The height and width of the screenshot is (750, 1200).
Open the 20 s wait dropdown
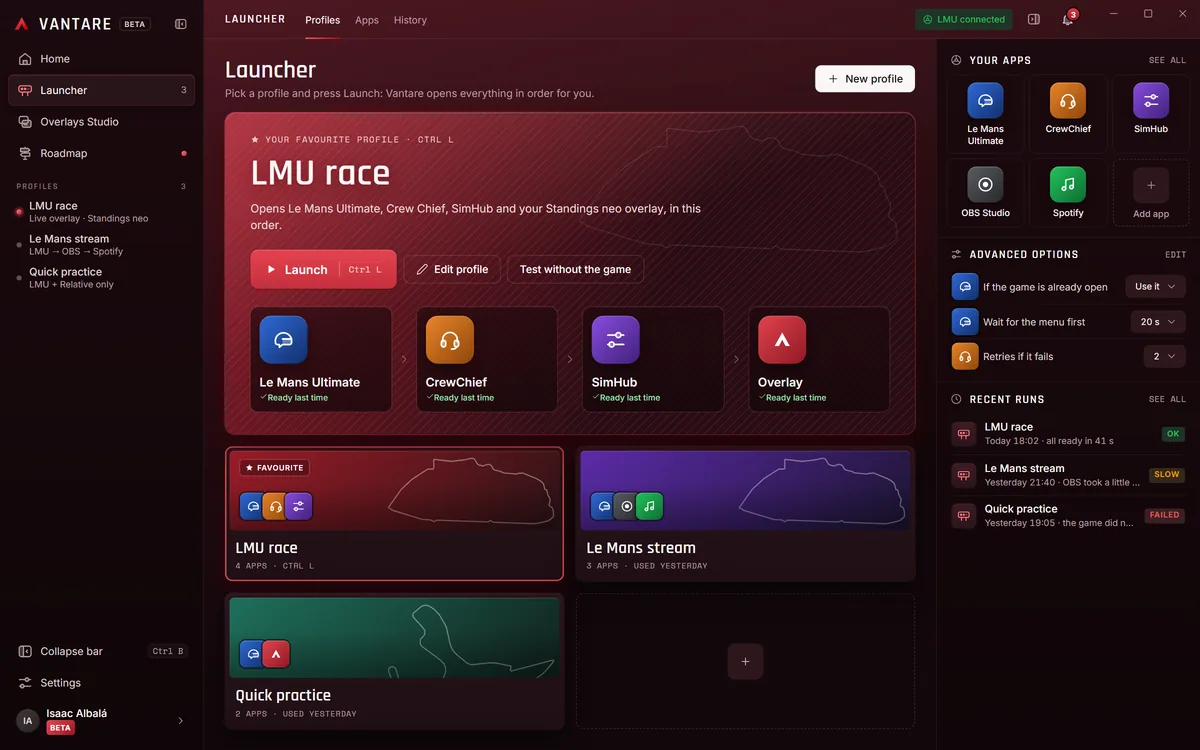coord(1158,322)
